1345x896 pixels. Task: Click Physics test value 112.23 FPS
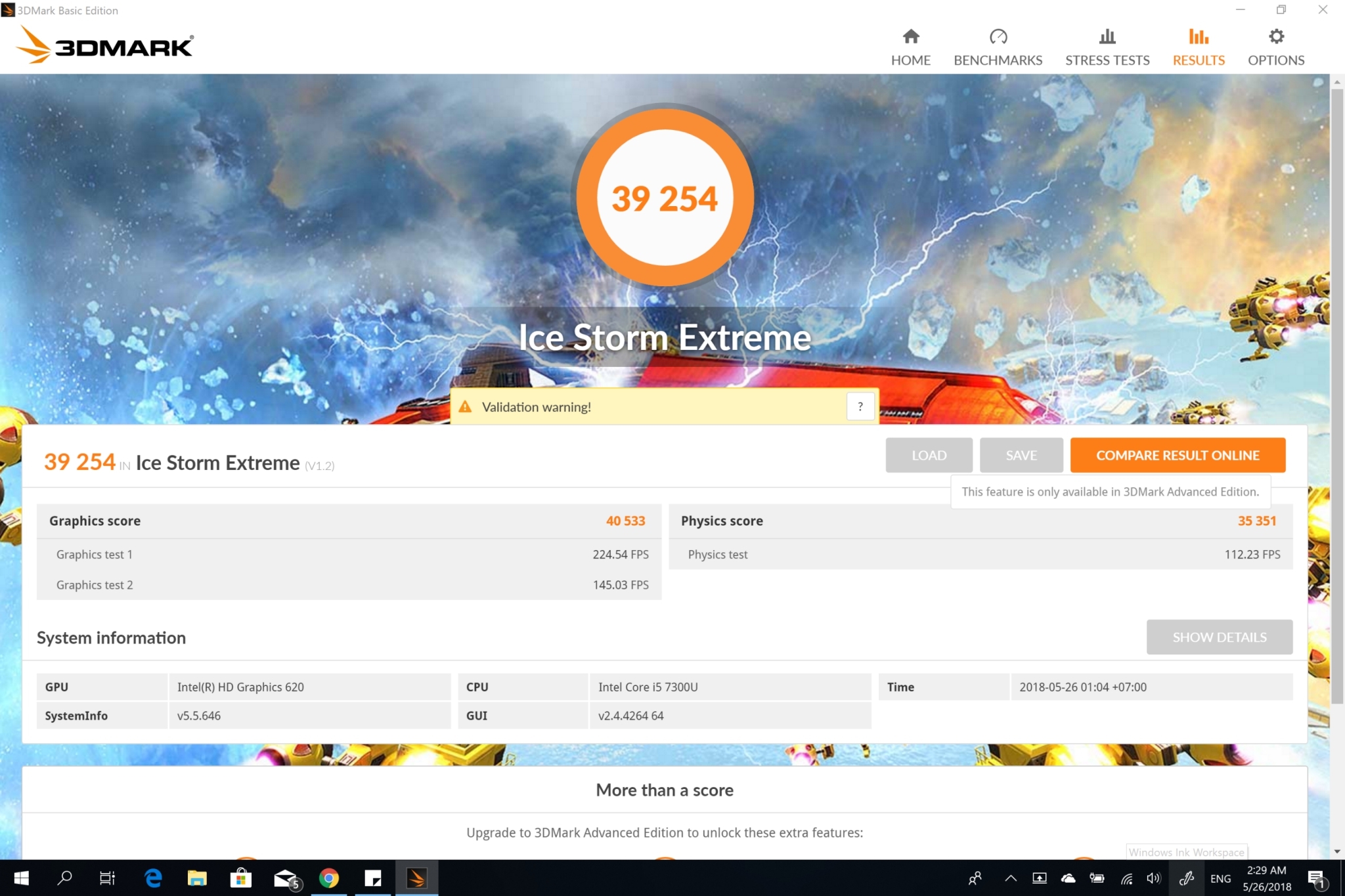(x=1252, y=555)
